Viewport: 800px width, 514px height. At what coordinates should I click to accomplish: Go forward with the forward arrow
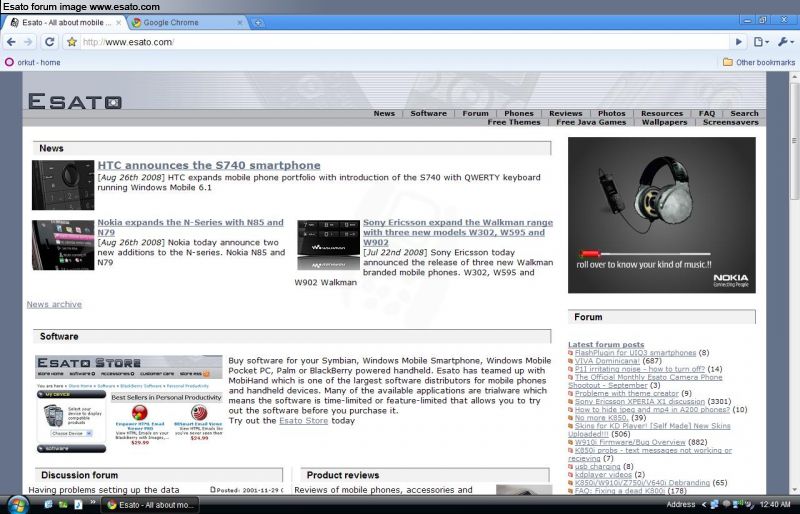point(29,42)
